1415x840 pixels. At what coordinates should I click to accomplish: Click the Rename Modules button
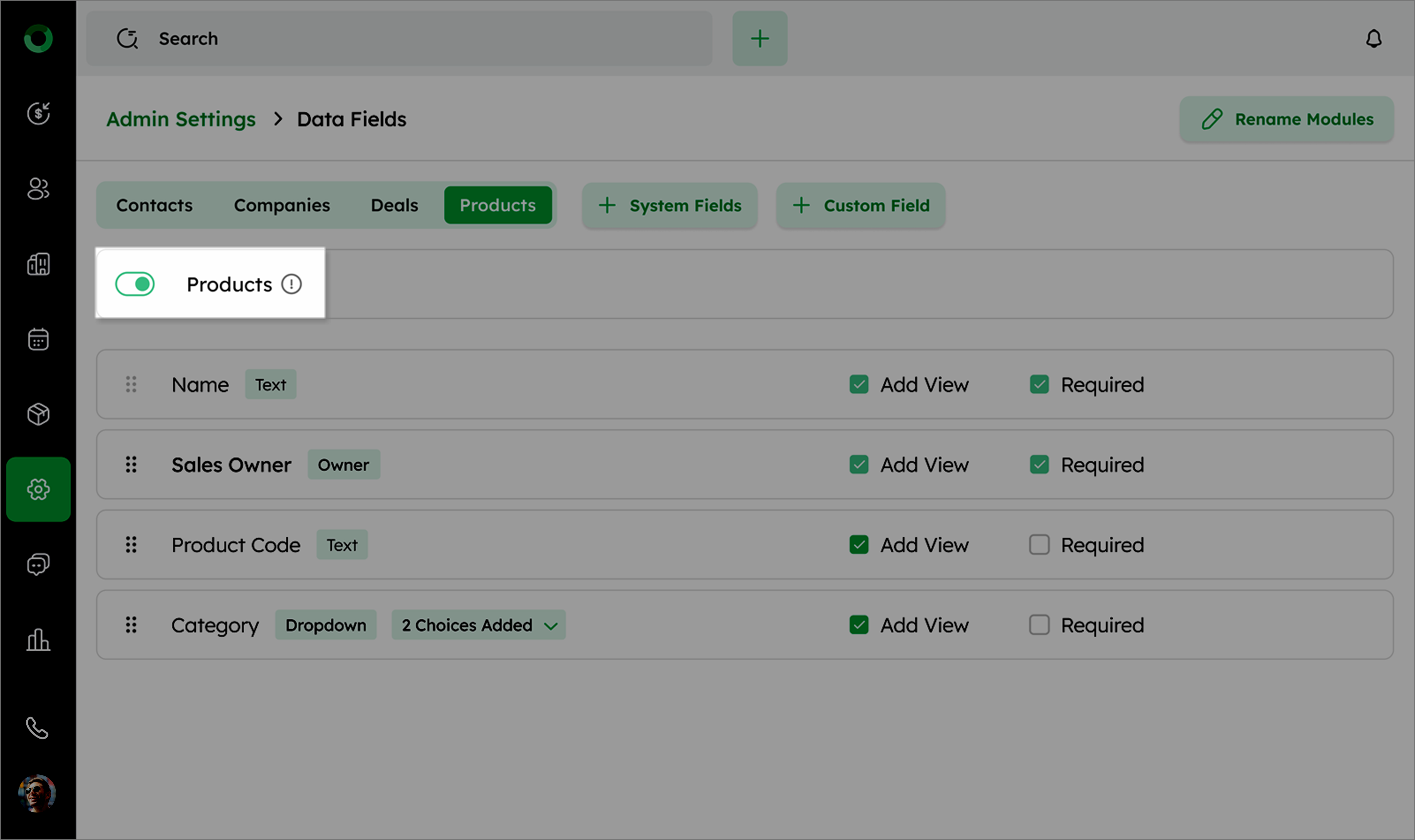[x=1286, y=119]
